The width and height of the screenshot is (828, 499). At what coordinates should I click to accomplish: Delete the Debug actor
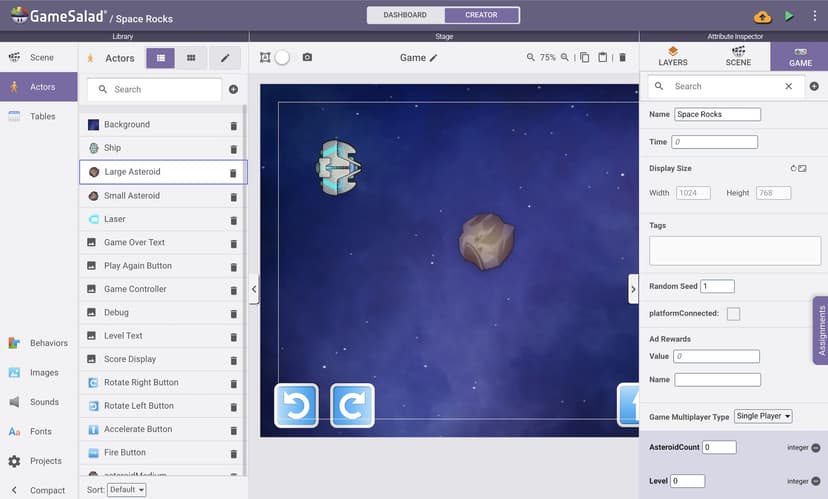(233, 314)
